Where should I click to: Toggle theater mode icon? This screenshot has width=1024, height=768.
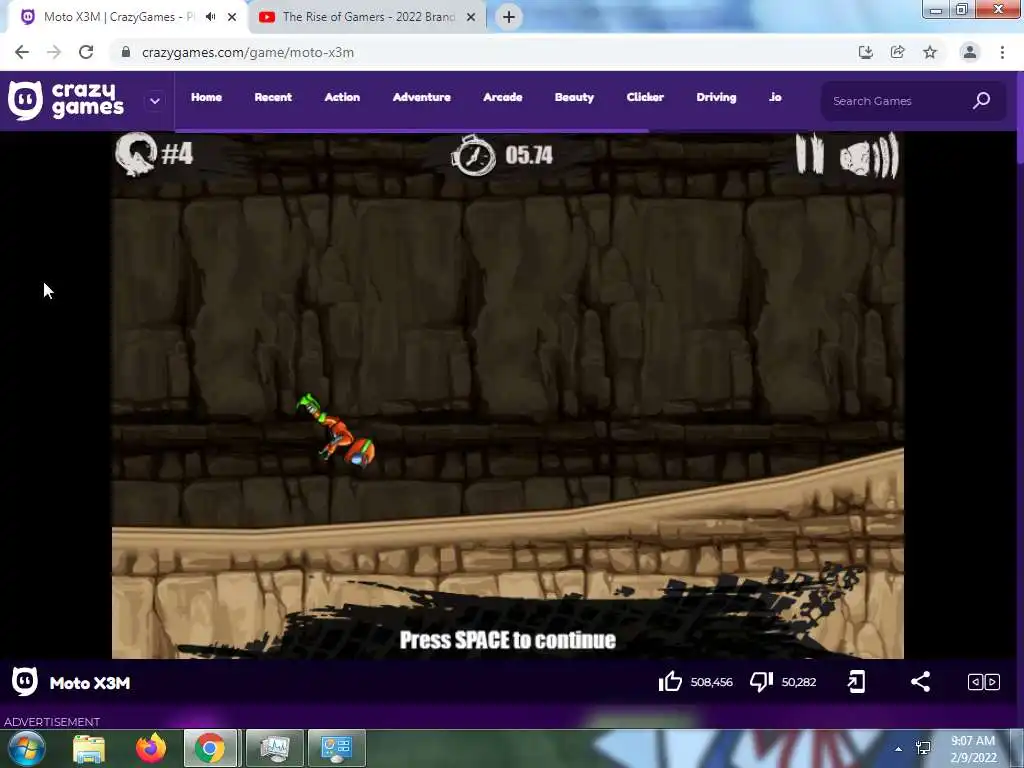984,682
